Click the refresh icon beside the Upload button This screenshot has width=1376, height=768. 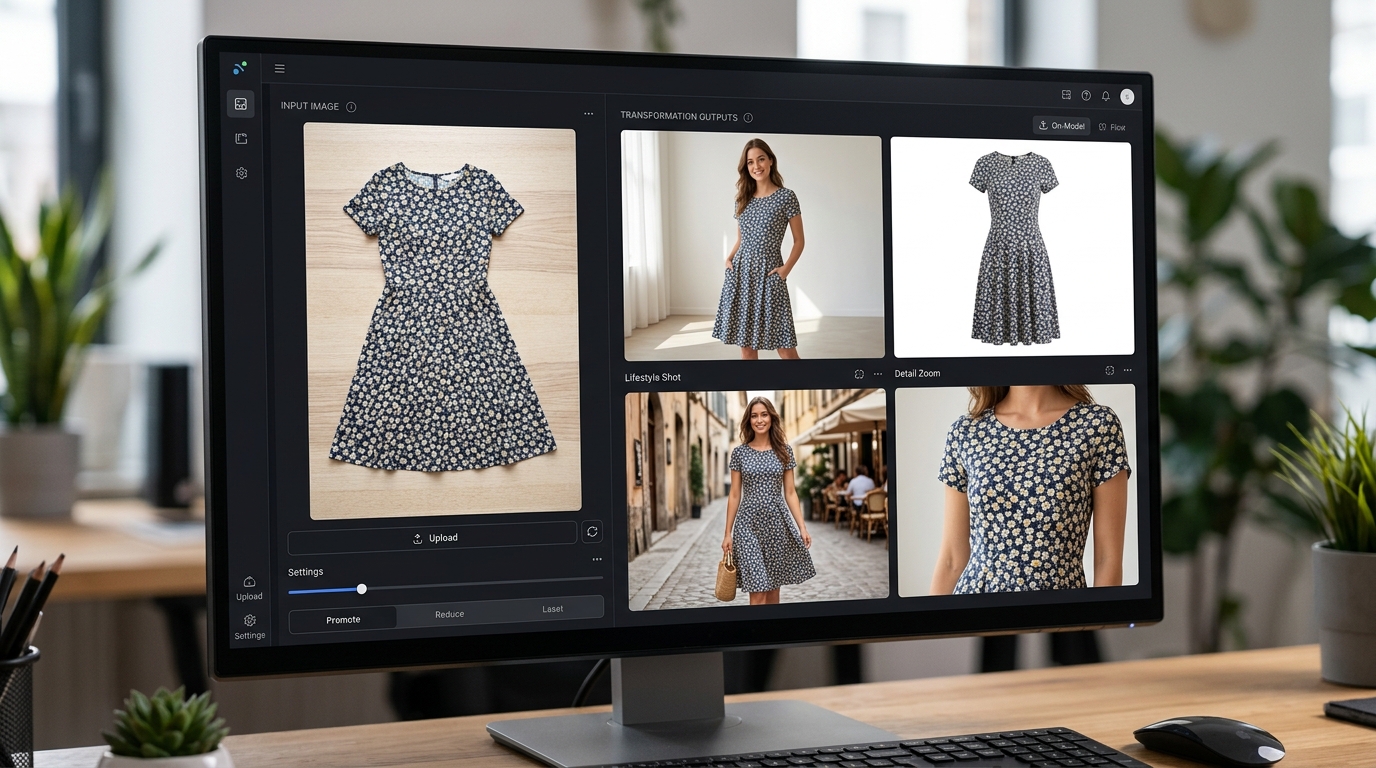pyautogui.click(x=592, y=532)
